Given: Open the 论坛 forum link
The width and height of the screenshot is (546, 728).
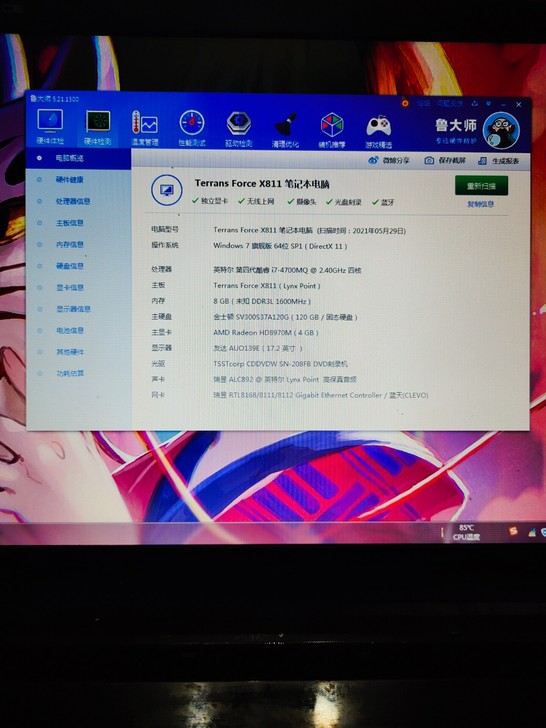Looking at the screenshot, I should point(423,103).
